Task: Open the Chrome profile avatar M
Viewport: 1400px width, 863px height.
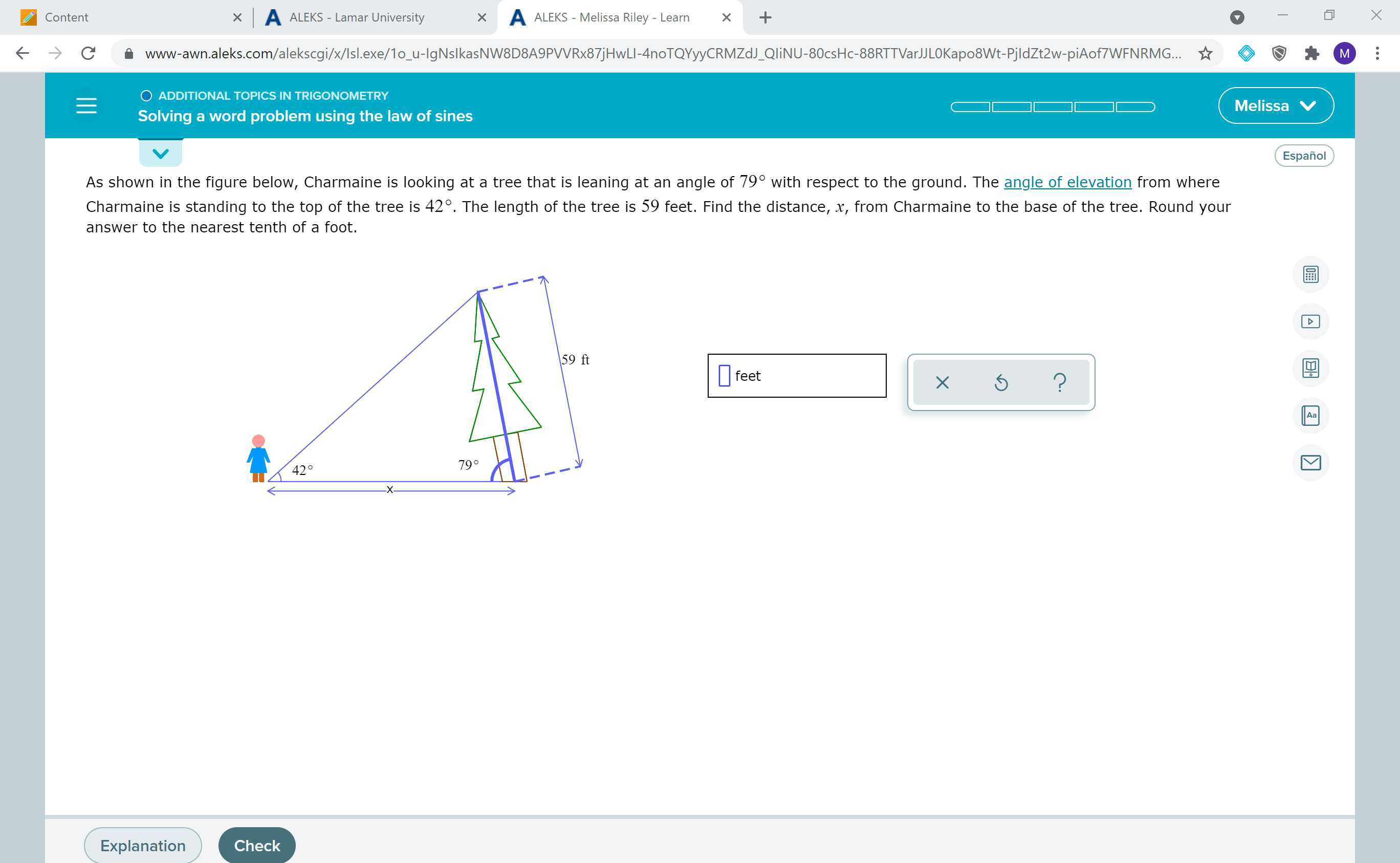Action: [x=1345, y=54]
